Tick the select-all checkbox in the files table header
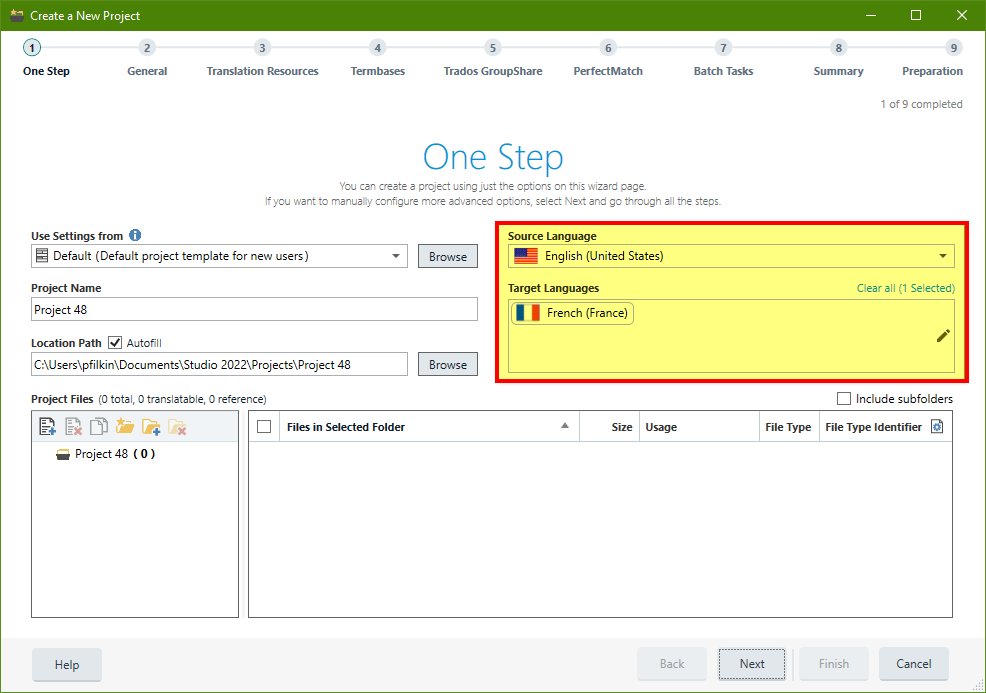The width and height of the screenshot is (986, 693). (264, 427)
